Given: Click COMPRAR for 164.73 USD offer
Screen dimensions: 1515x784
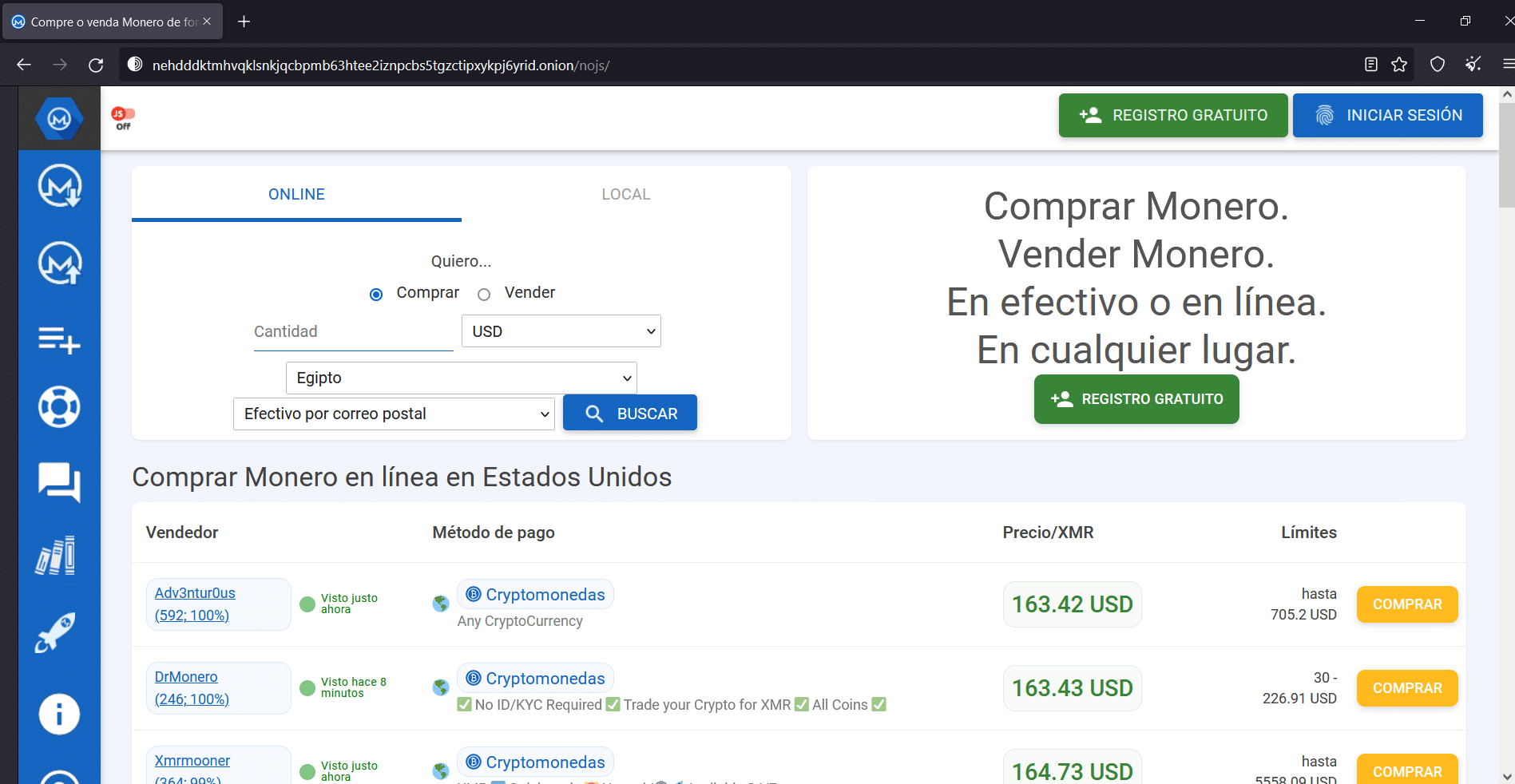Looking at the screenshot, I should 1407,769.
